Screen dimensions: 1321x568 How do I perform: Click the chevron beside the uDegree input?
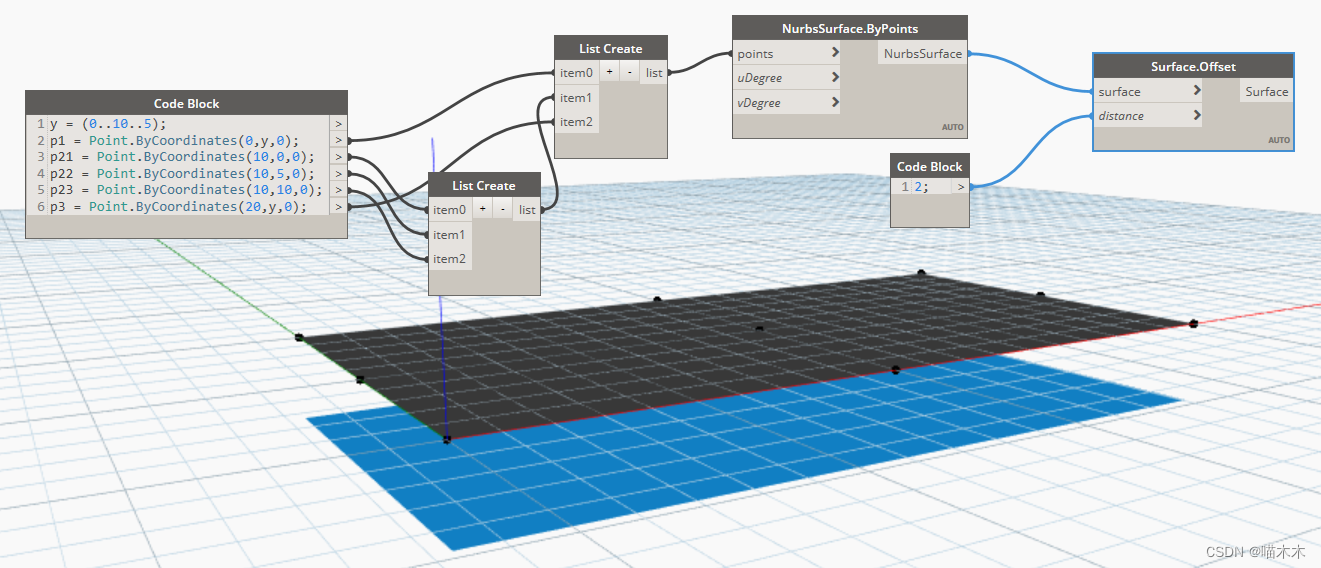pyautogui.click(x=835, y=78)
